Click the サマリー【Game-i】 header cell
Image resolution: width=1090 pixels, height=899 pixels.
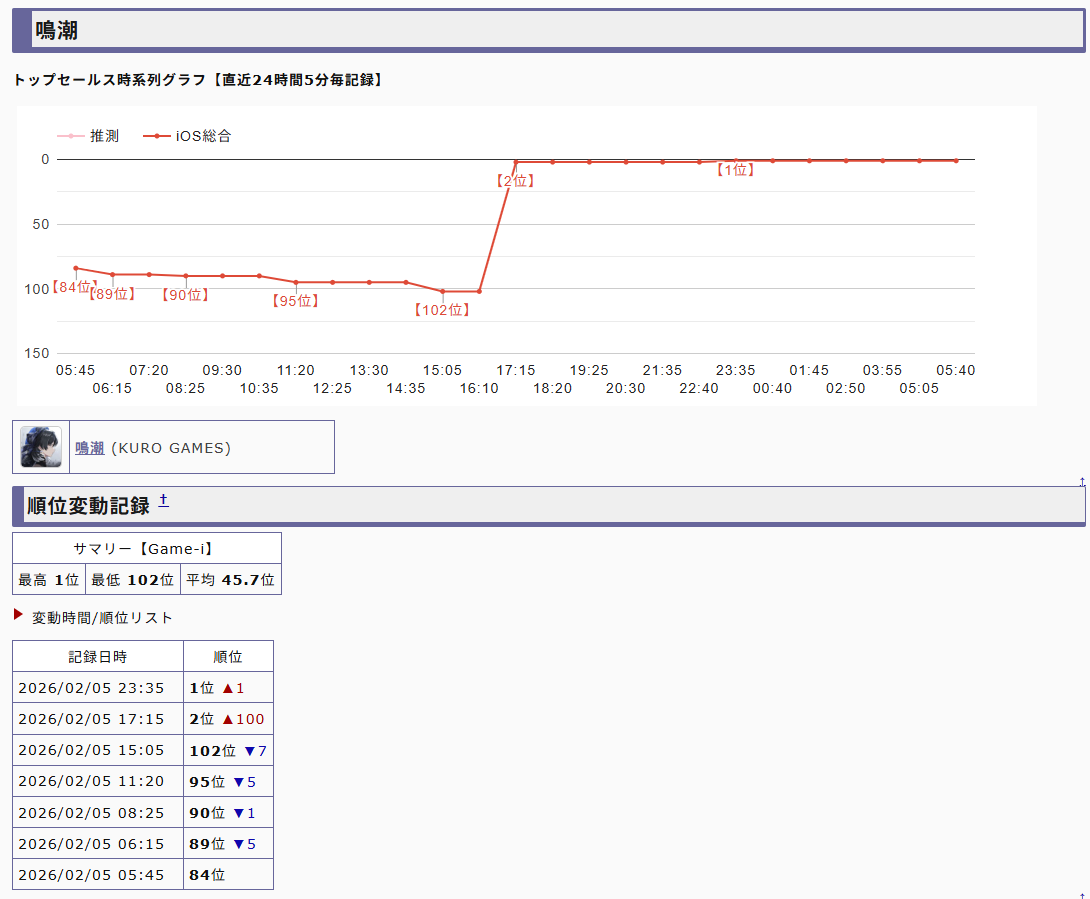[x=147, y=548]
